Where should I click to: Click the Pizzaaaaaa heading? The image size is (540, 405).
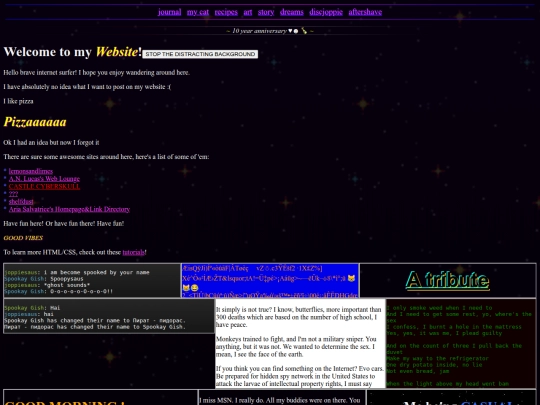point(35,122)
